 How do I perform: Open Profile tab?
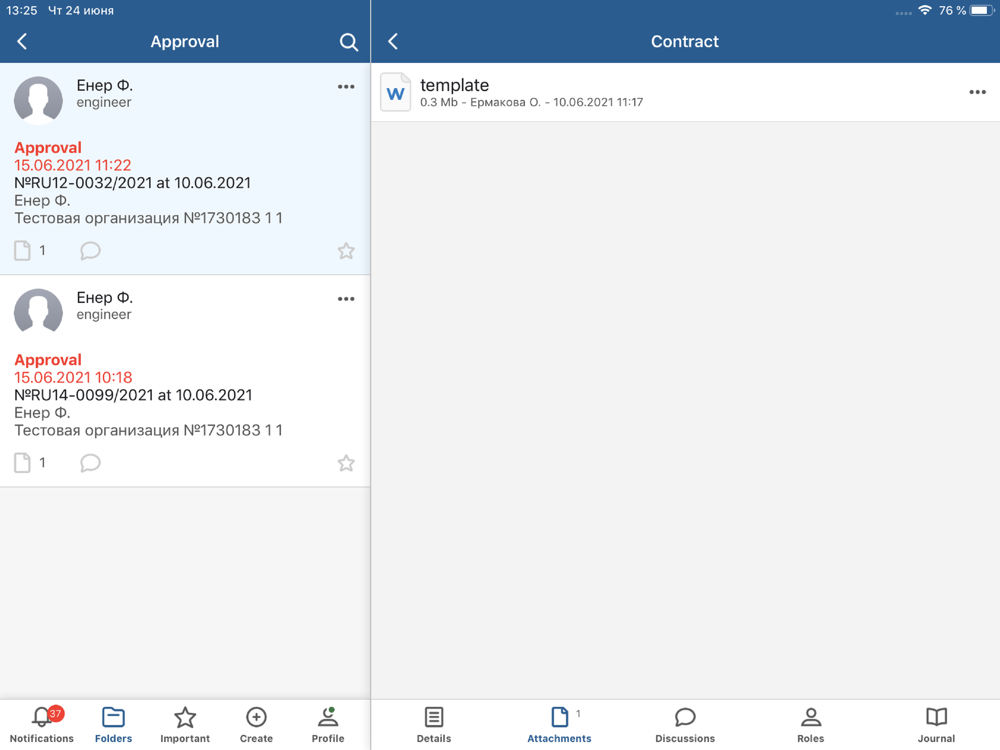coord(328,725)
